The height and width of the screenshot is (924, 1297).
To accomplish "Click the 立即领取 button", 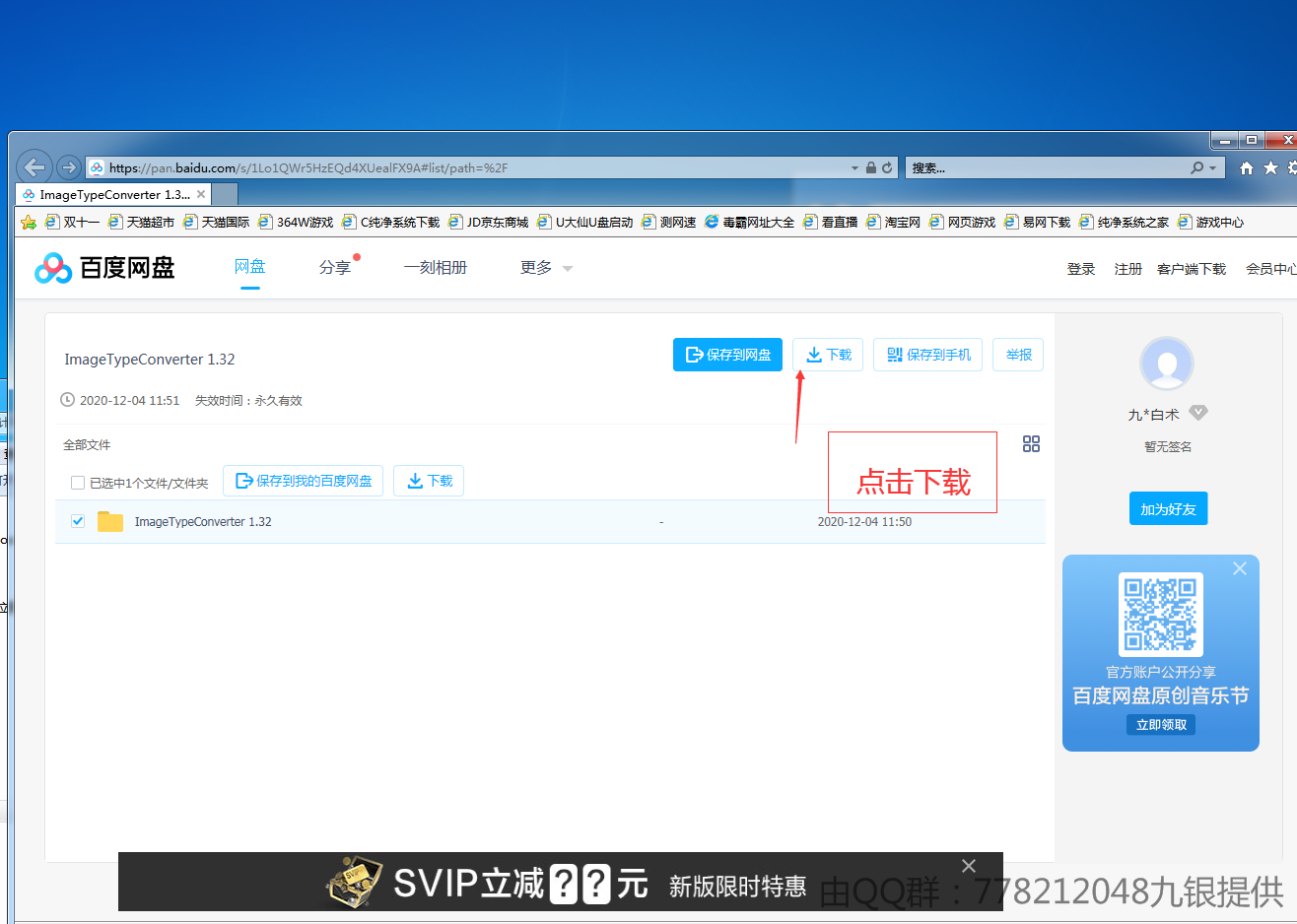I will pyautogui.click(x=1161, y=725).
